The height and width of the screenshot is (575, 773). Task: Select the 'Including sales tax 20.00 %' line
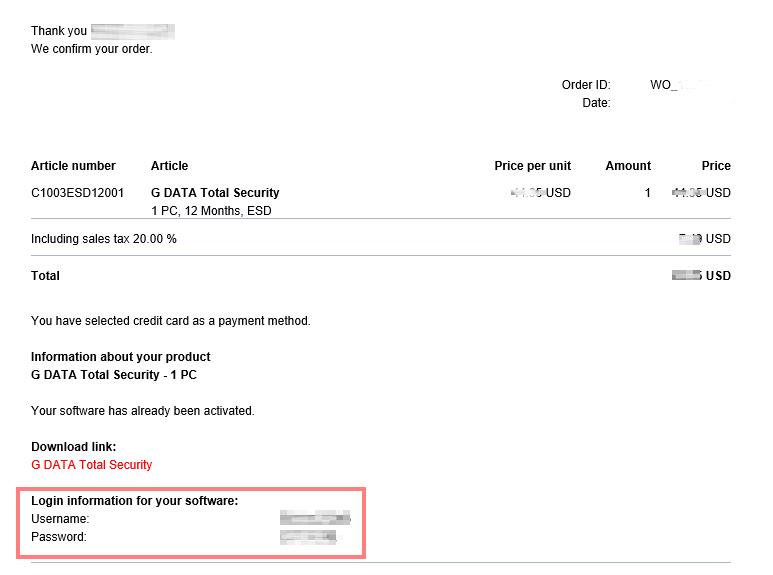[104, 239]
